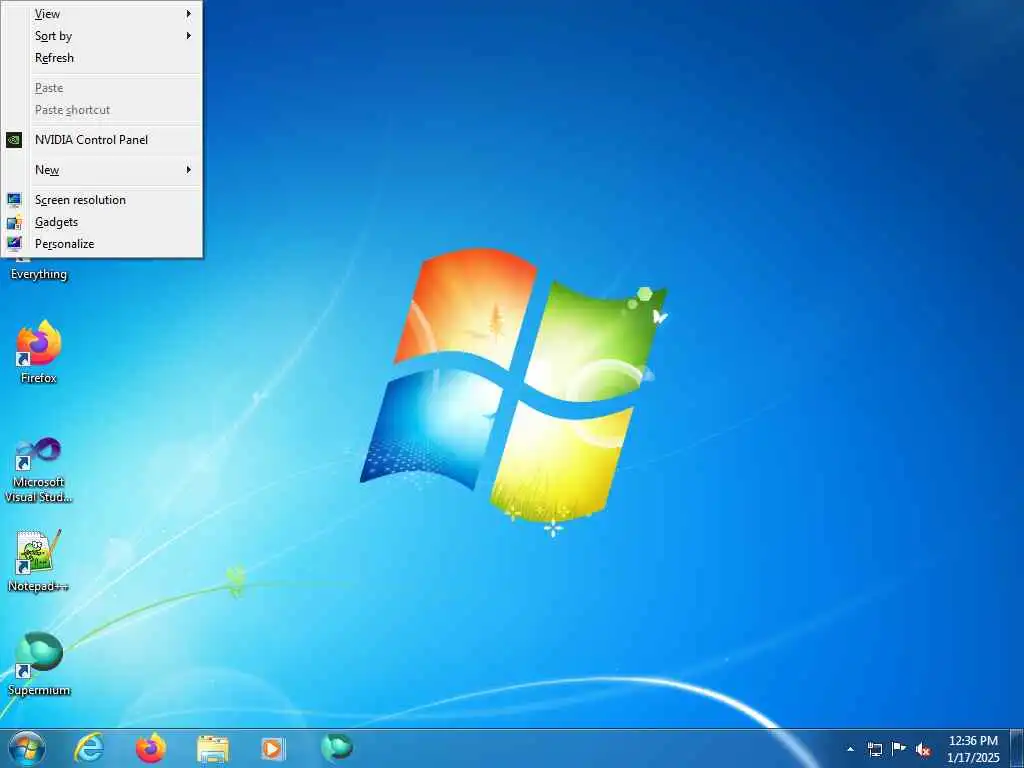The height and width of the screenshot is (768, 1024).
Task: Click the Gadgets icon in menu
Action: (x=14, y=222)
